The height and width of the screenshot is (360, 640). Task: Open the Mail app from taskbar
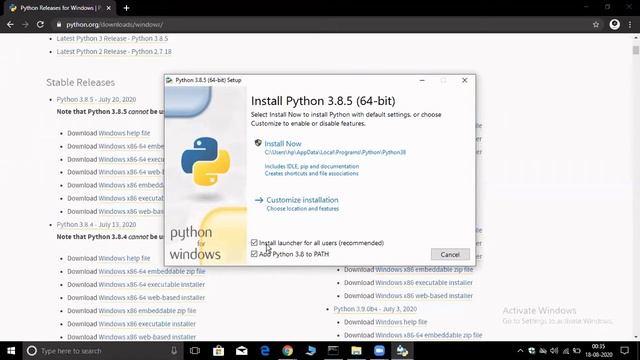pyautogui.click(x=242, y=351)
